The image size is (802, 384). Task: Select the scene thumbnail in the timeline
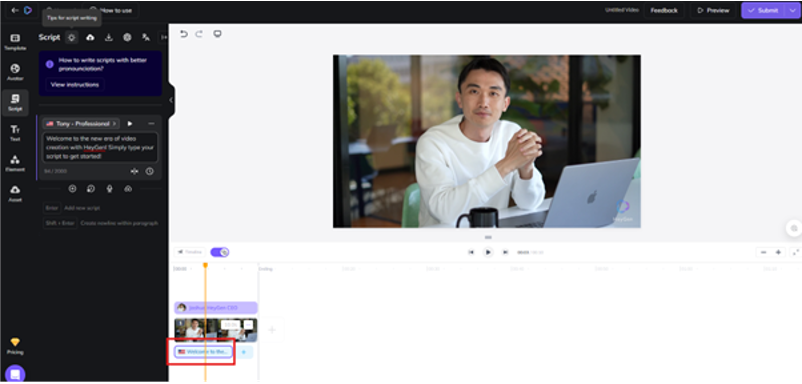(215, 330)
